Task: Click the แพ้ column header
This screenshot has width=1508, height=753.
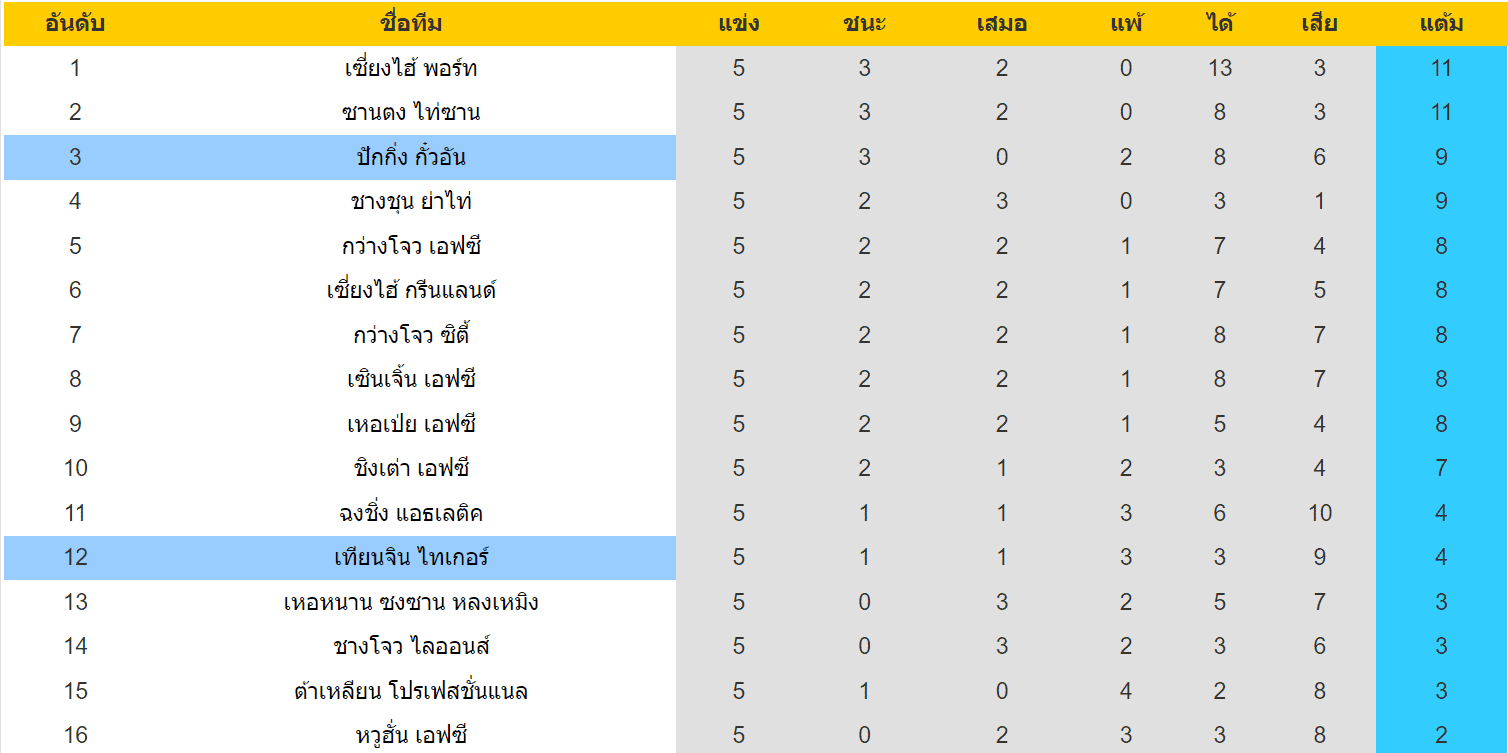Action: (x=1126, y=24)
